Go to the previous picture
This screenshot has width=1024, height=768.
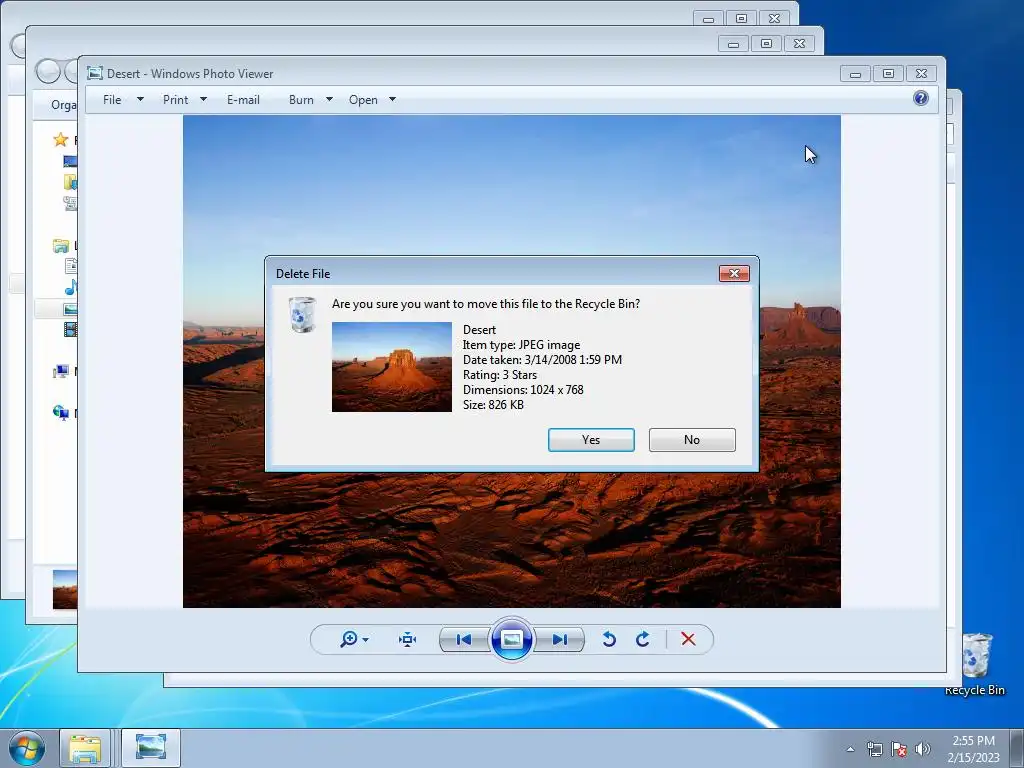[x=464, y=639]
